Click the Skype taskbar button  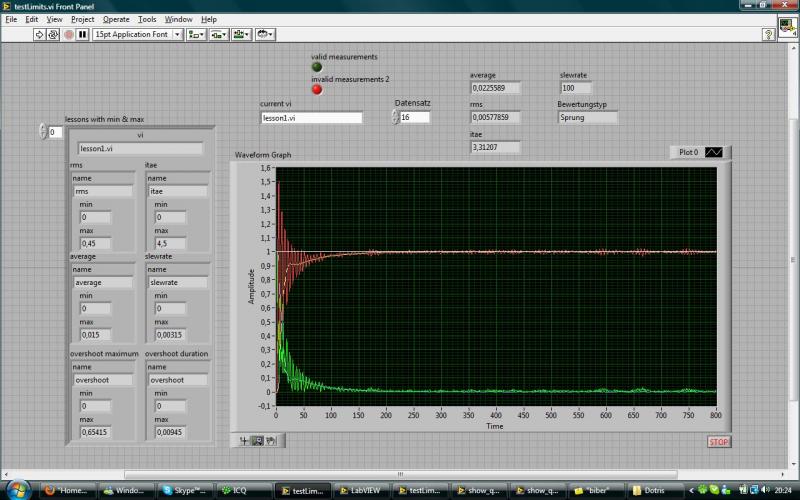185,490
